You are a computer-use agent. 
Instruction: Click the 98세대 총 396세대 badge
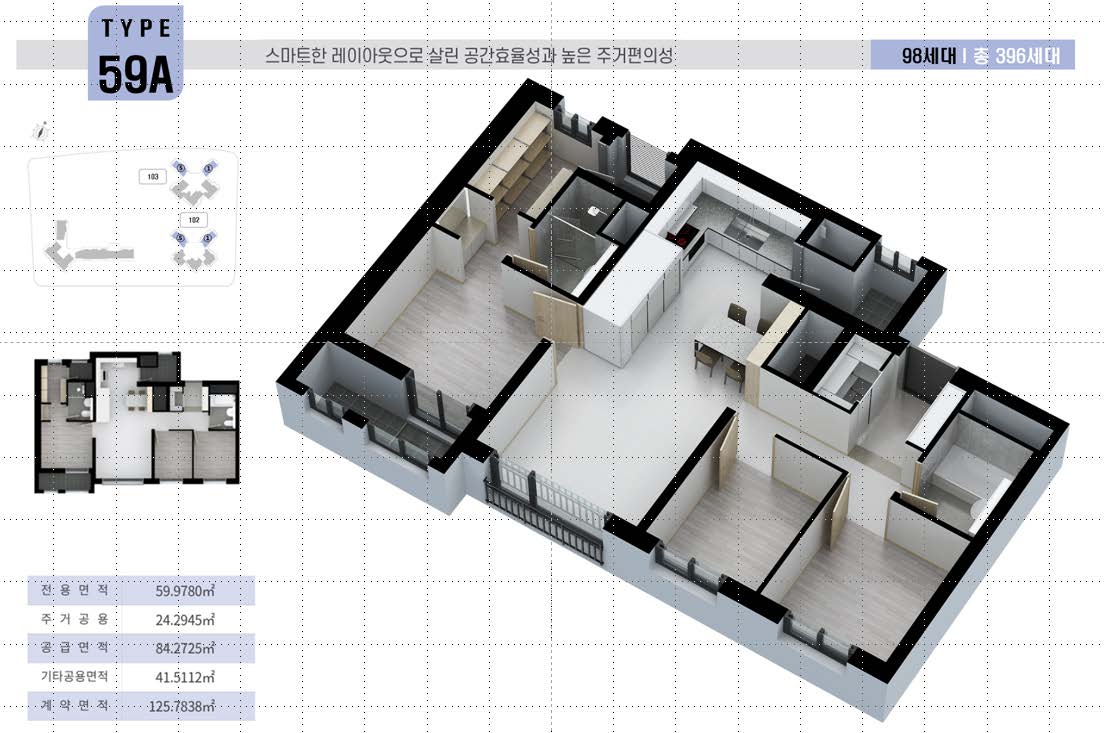972,55
